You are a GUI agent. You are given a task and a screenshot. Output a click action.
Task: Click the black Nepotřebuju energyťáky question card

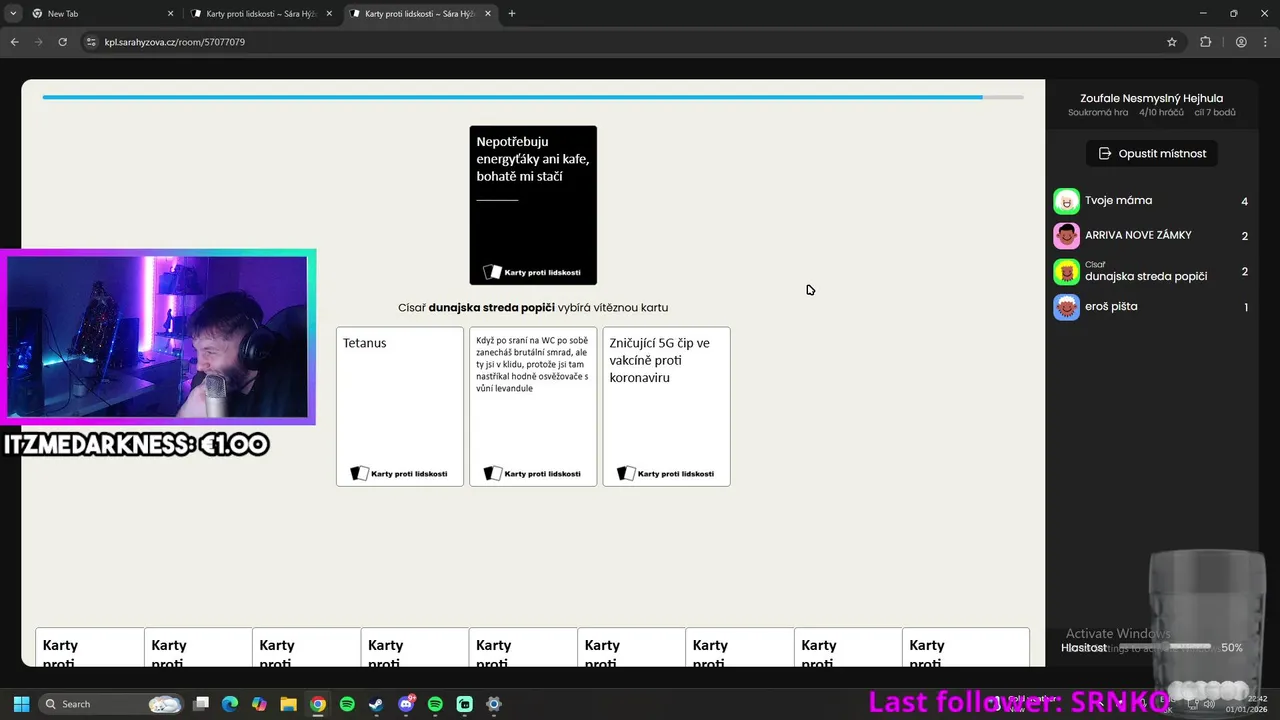click(533, 205)
